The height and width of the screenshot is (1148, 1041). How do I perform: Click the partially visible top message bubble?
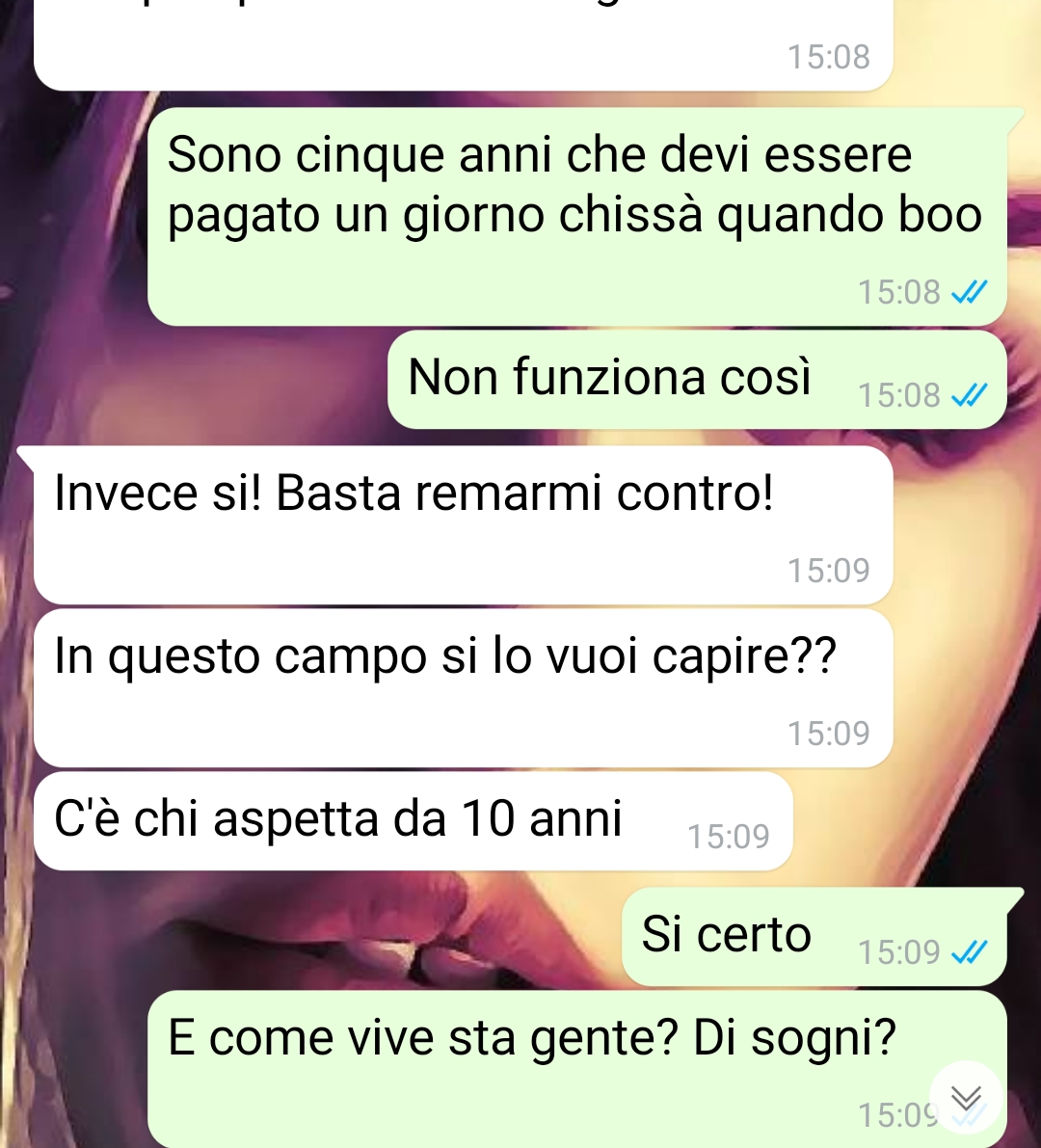tap(464, 44)
